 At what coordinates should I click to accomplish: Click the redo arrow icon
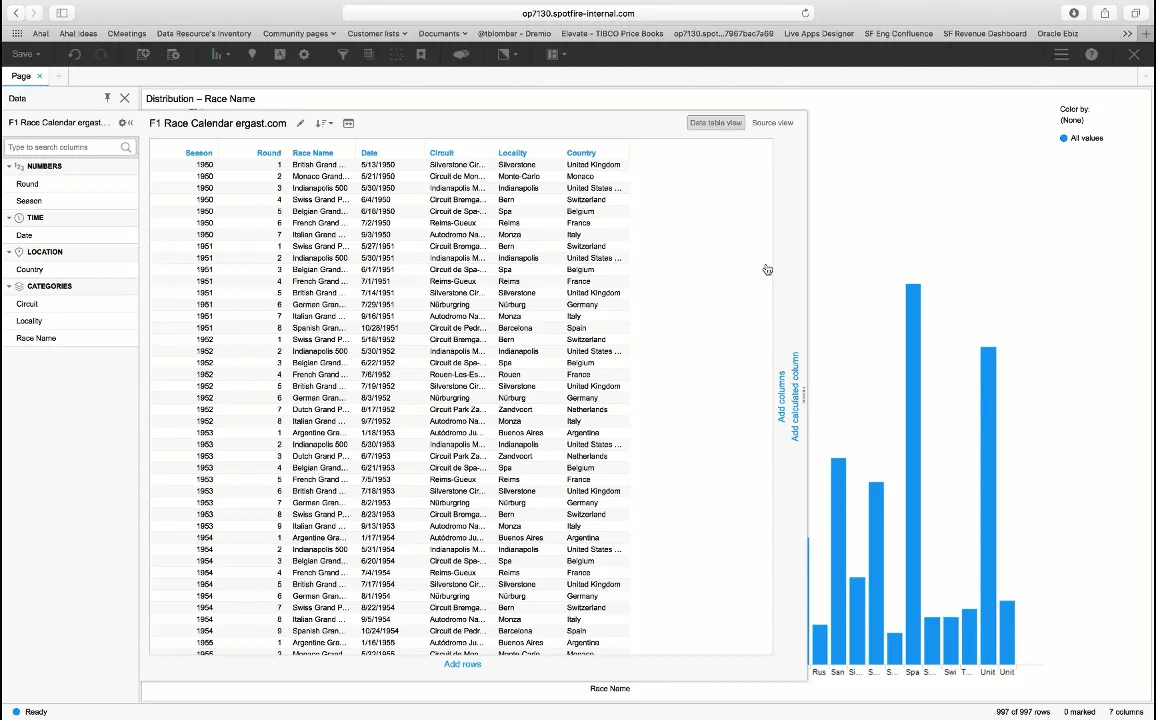click(102, 55)
